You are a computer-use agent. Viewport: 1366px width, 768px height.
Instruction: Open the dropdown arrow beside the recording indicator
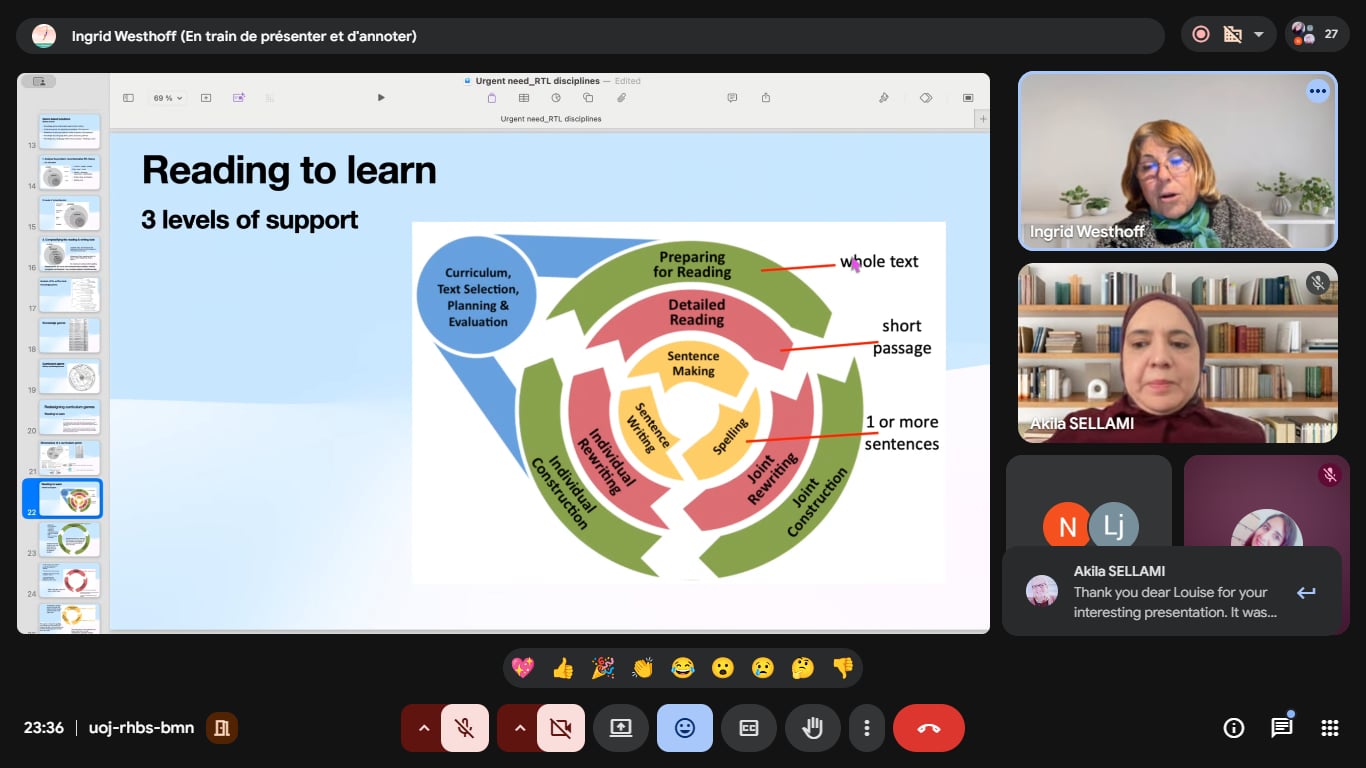(x=1258, y=34)
